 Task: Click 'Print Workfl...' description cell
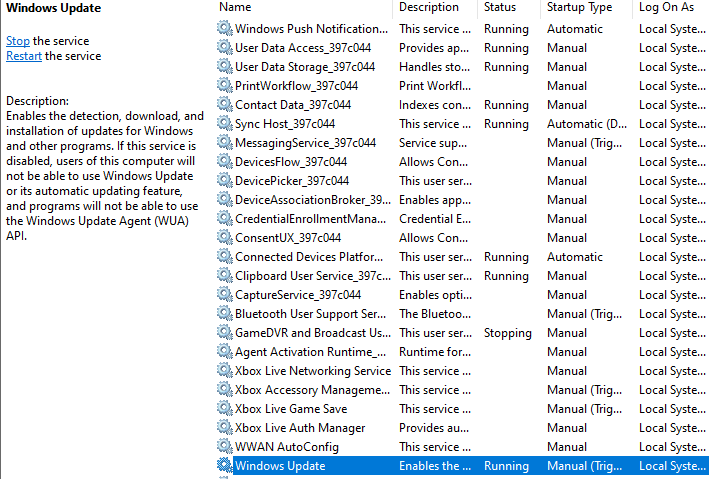tap(435, 86)
